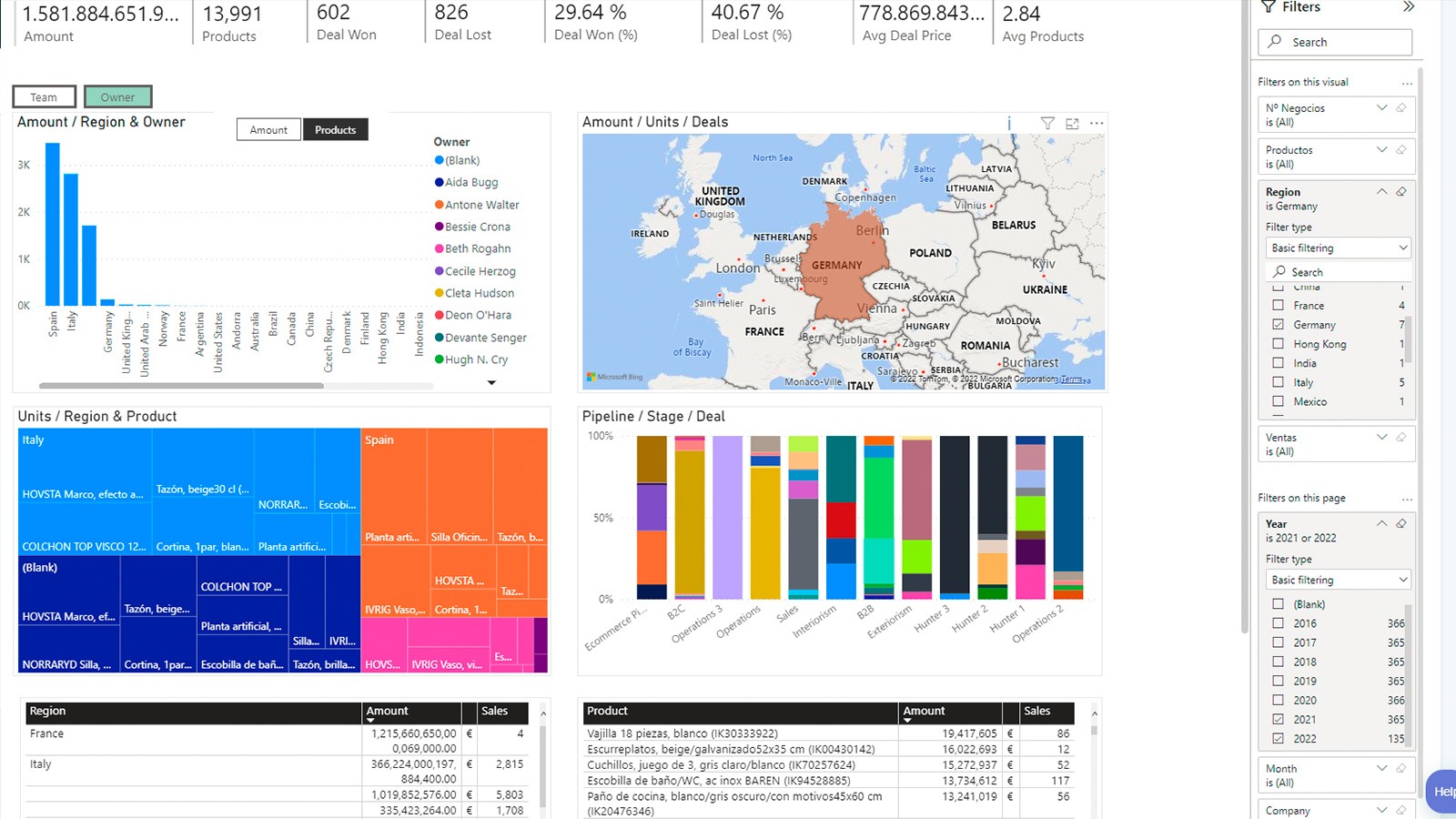Switch to the Team view tab

click(x=44, y=97)
